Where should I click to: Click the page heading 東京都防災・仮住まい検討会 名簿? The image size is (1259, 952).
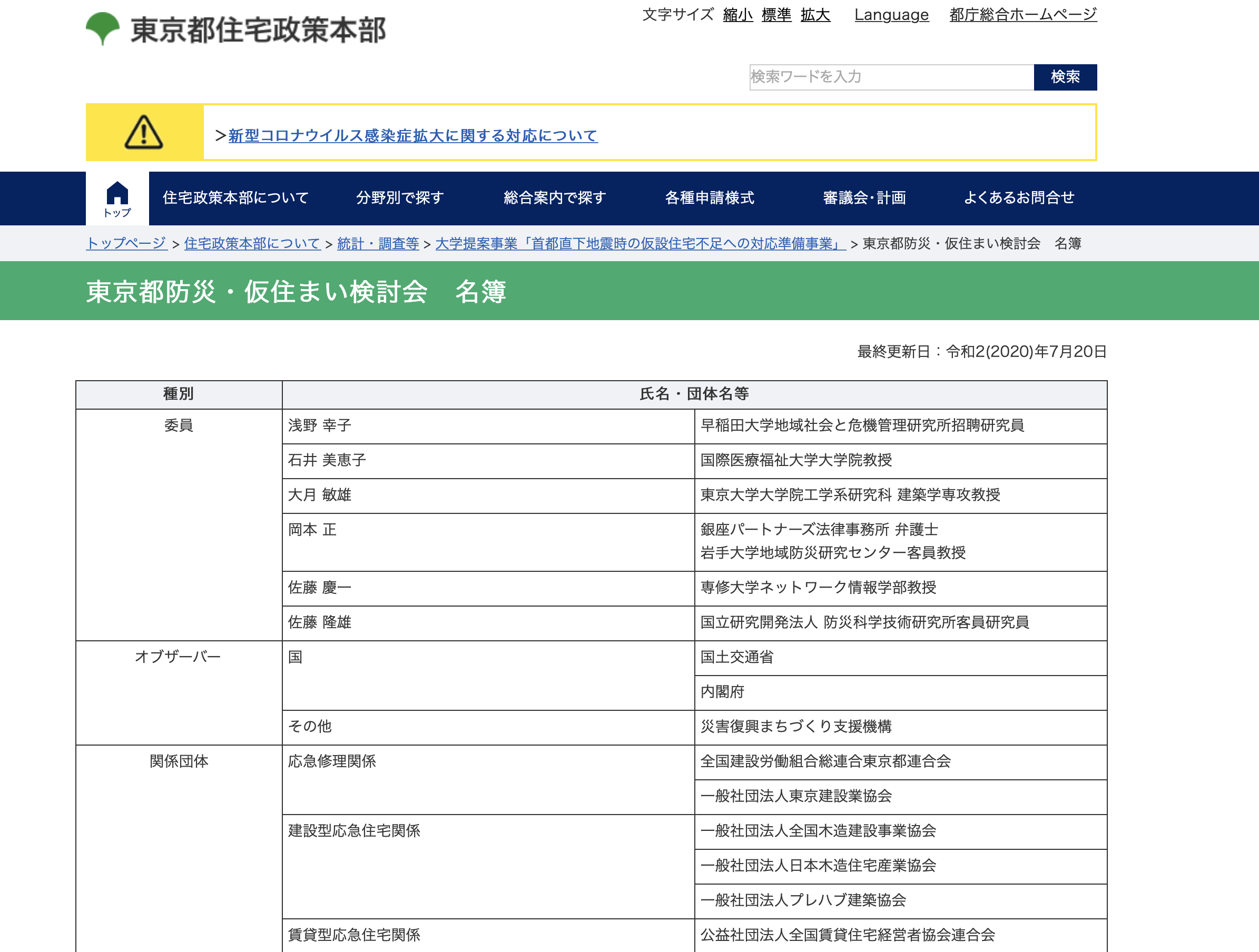pyautogui.click(x=296, y=291)
